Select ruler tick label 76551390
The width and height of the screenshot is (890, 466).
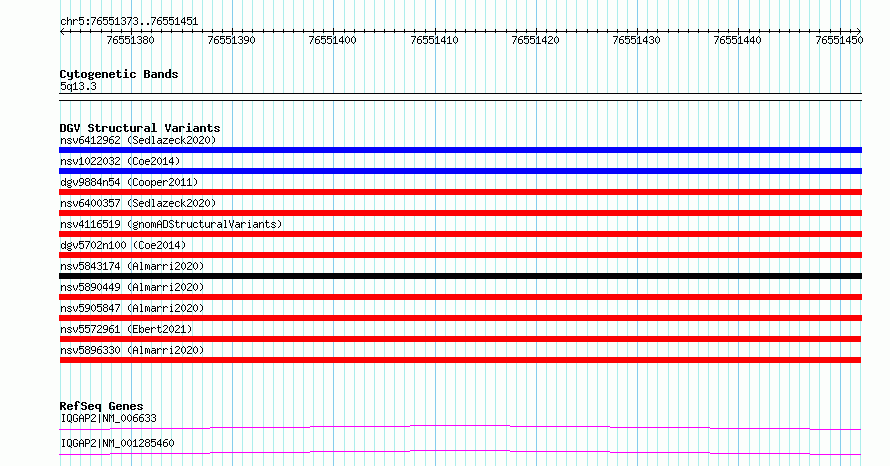[231, 40]
